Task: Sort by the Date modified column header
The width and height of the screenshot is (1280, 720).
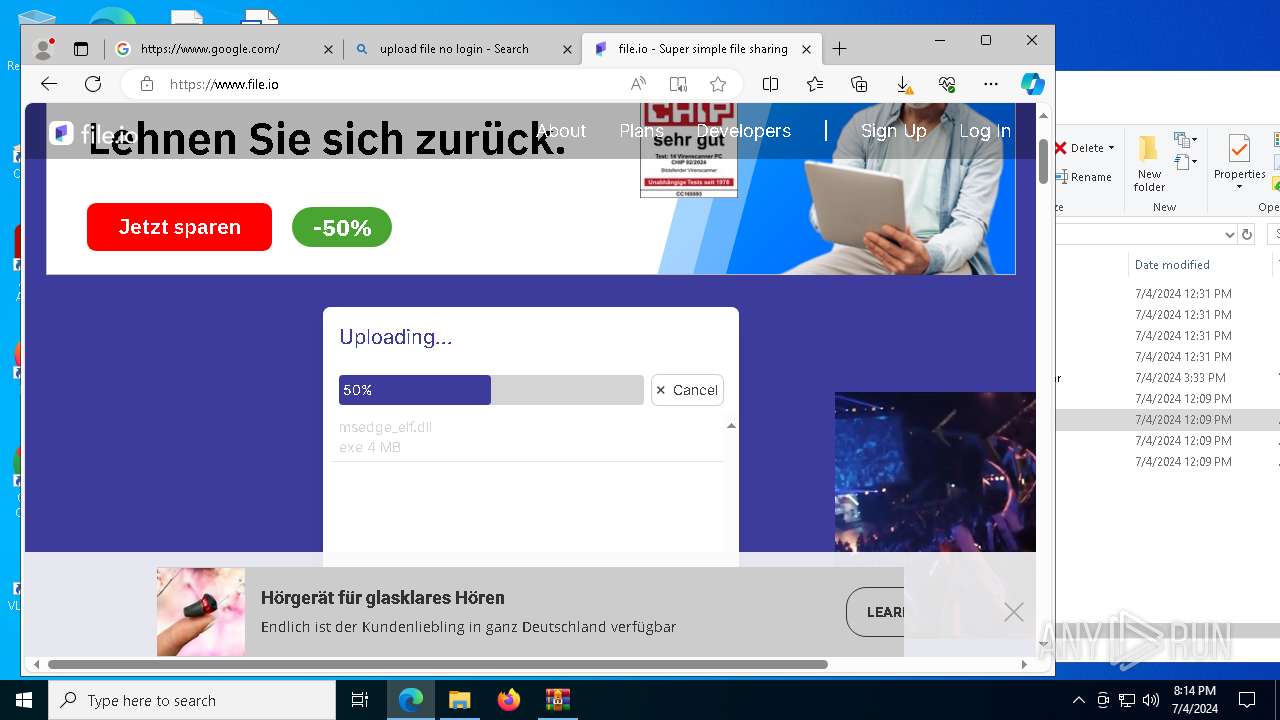Action: click(x=1172, y=265)
